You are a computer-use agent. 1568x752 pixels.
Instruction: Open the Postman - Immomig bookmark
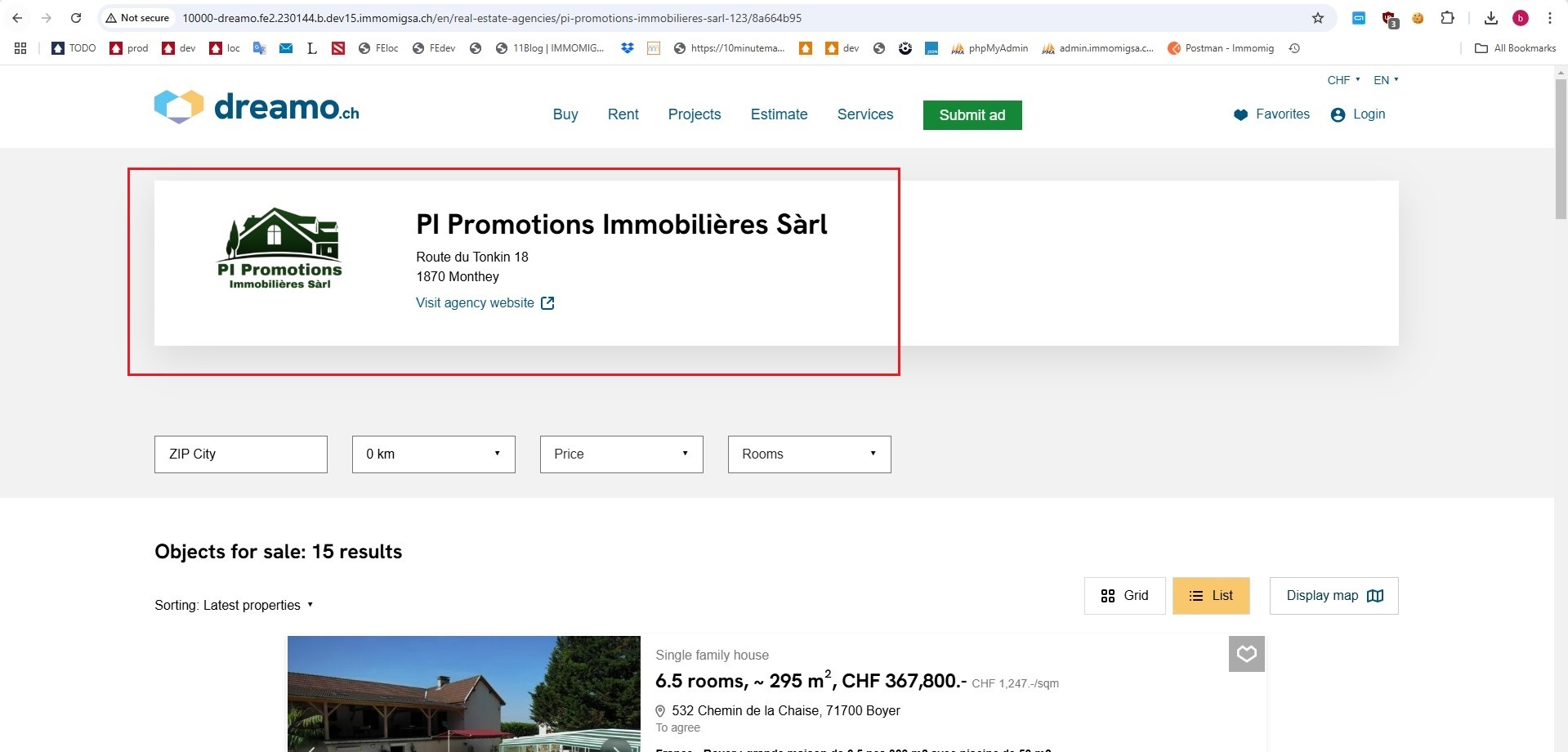1221,48
